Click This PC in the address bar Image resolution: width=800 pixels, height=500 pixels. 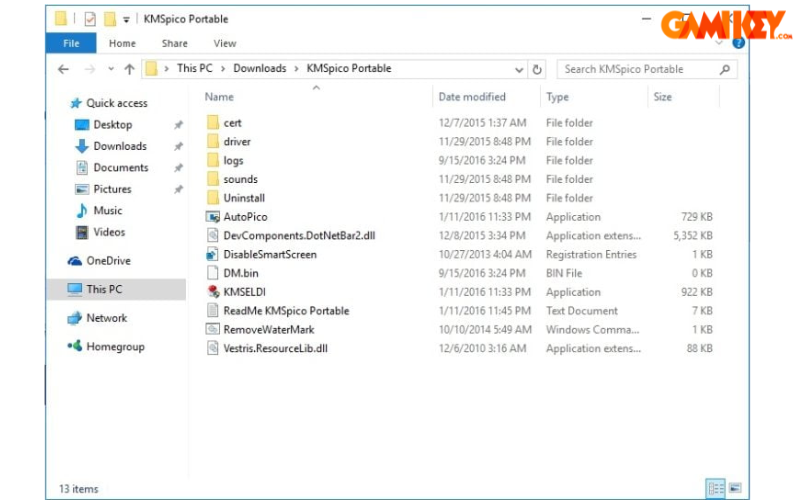point(194,68)
